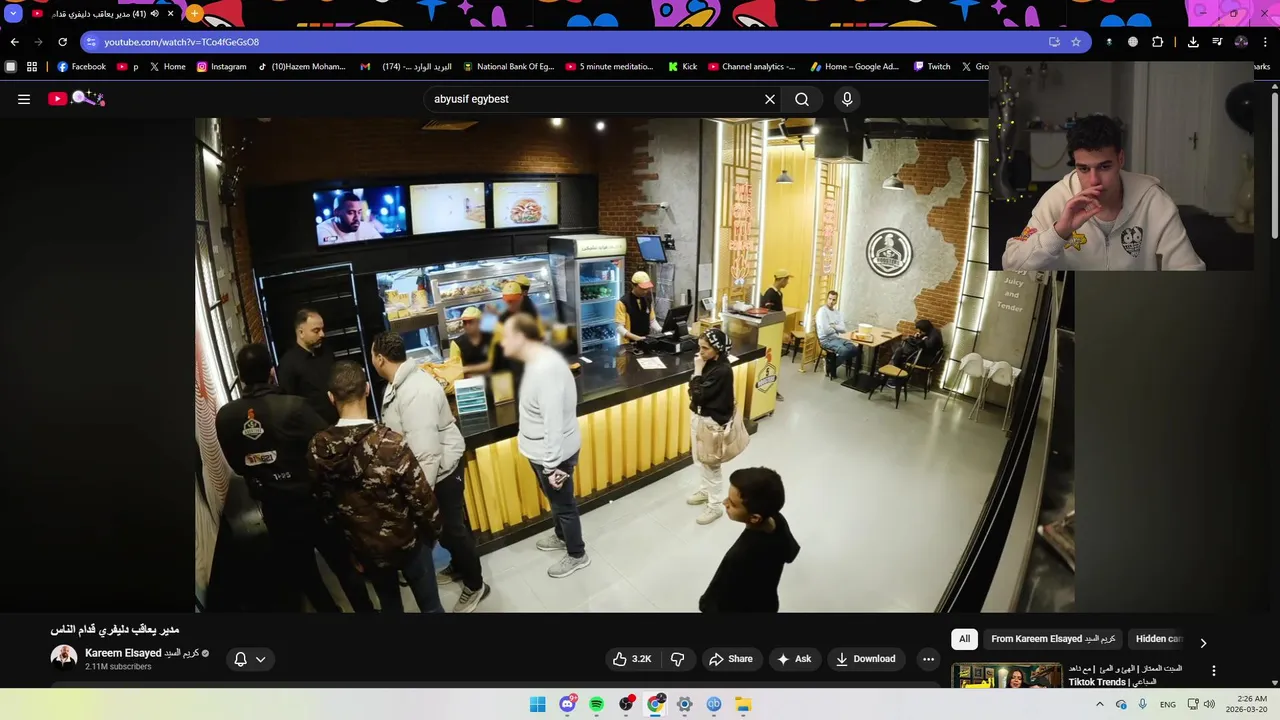This screenshot has width=1280, height=720.
Task: Close the YouTube video tab
Action: point(171,14)
